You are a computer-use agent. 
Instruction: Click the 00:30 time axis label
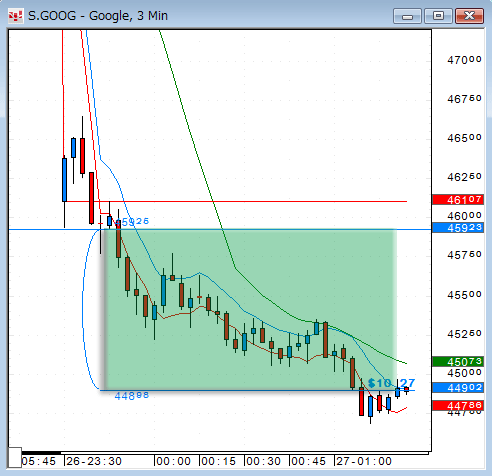264,461
